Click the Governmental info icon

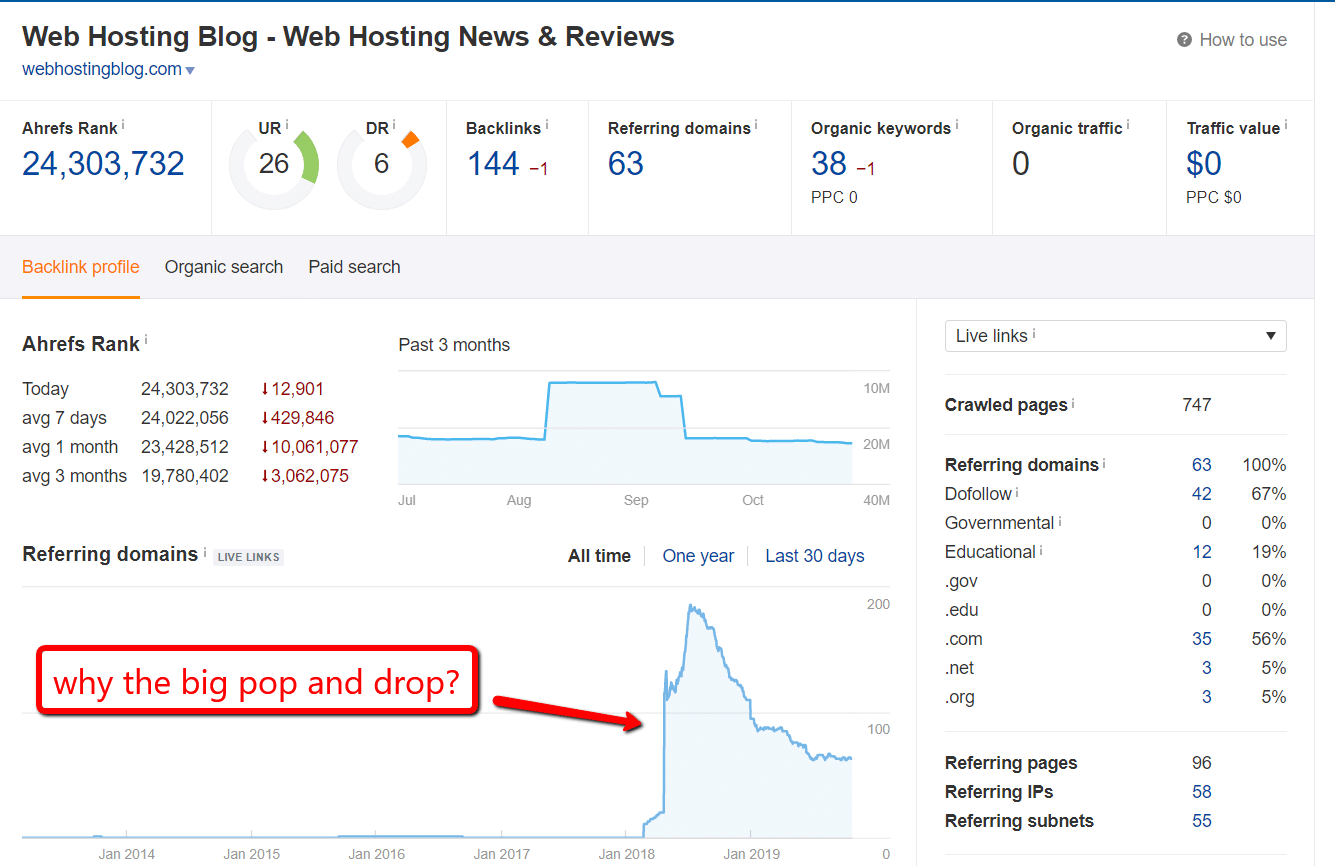[1060, 520]
